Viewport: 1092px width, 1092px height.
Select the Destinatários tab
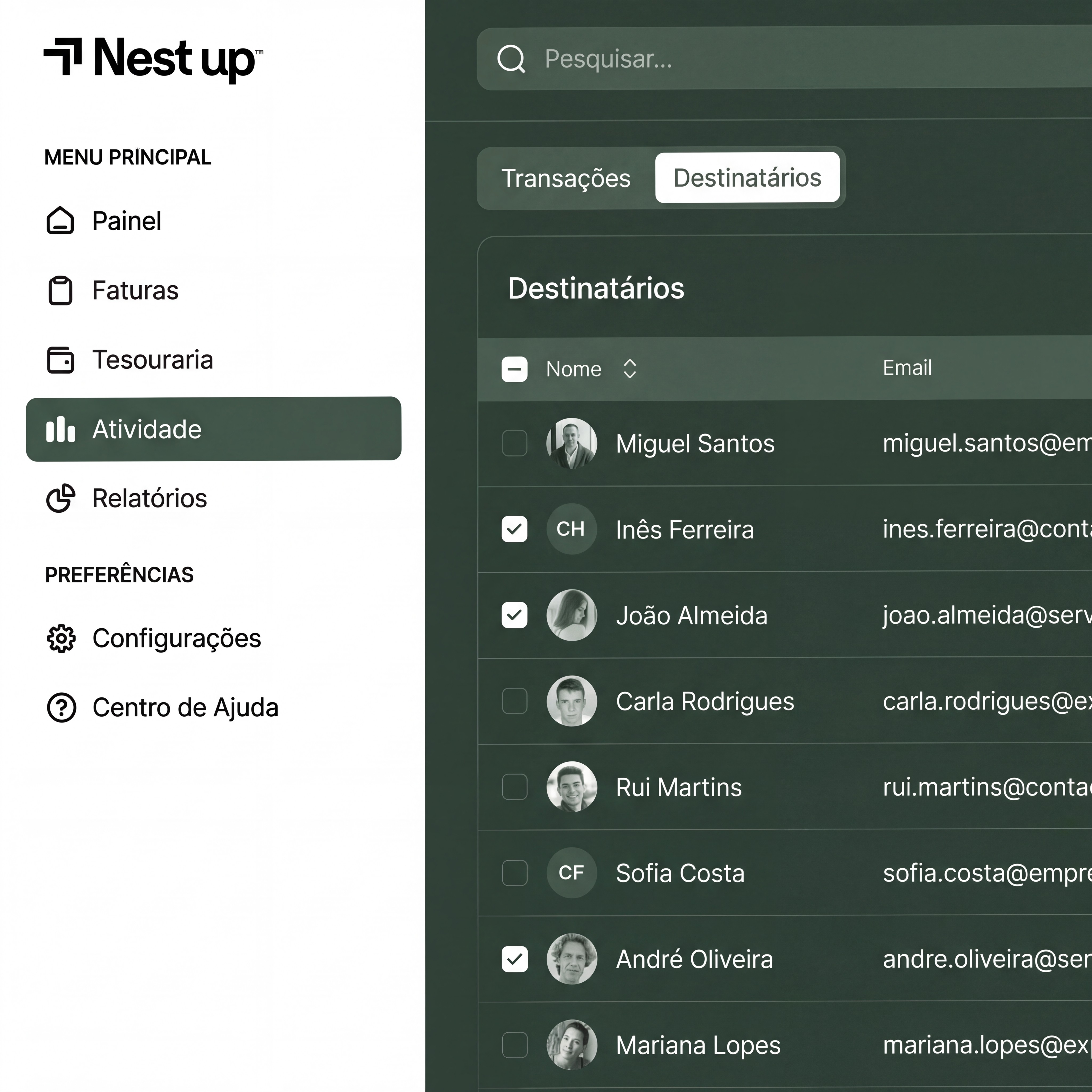pos(747,178)
